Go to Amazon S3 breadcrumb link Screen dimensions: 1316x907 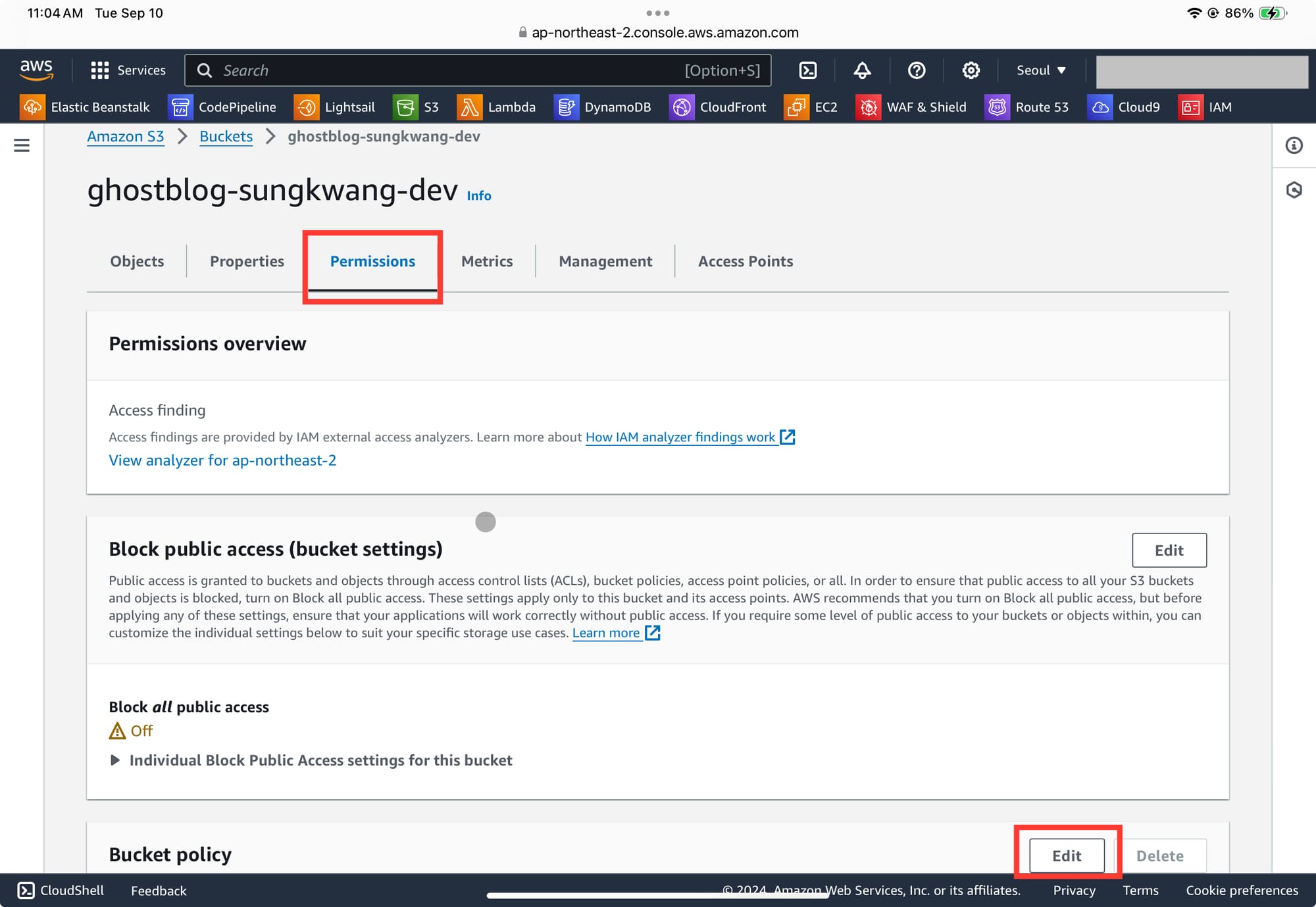126,137
